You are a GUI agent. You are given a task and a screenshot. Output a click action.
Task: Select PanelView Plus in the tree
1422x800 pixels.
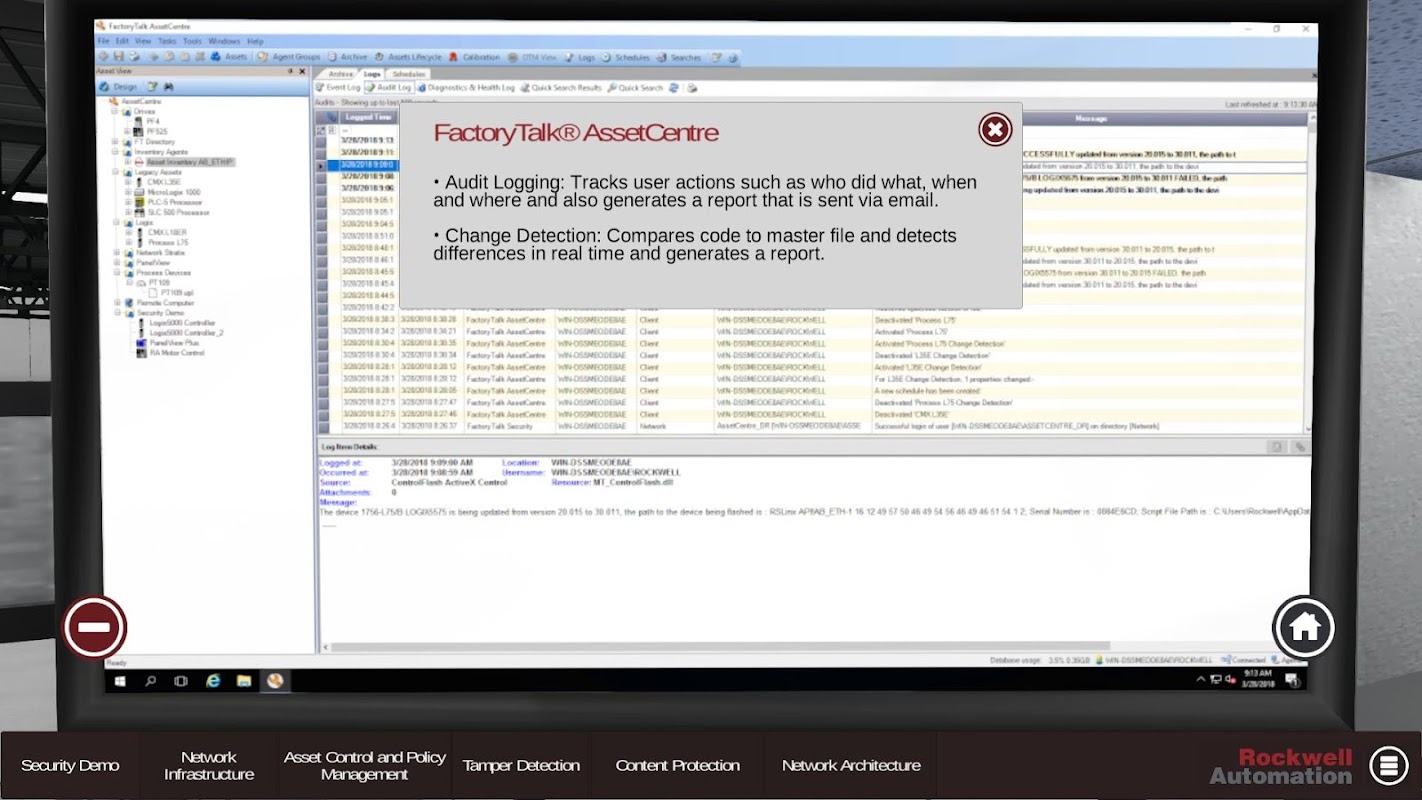point(174,343)
